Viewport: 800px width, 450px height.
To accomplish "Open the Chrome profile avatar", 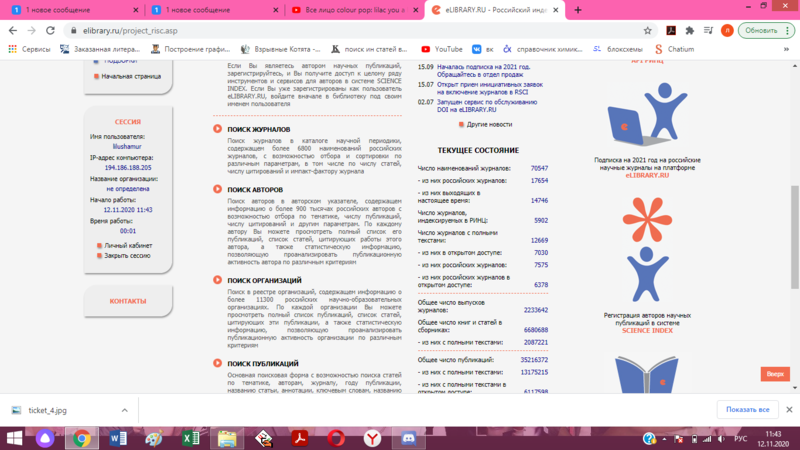I will [727, 31].
